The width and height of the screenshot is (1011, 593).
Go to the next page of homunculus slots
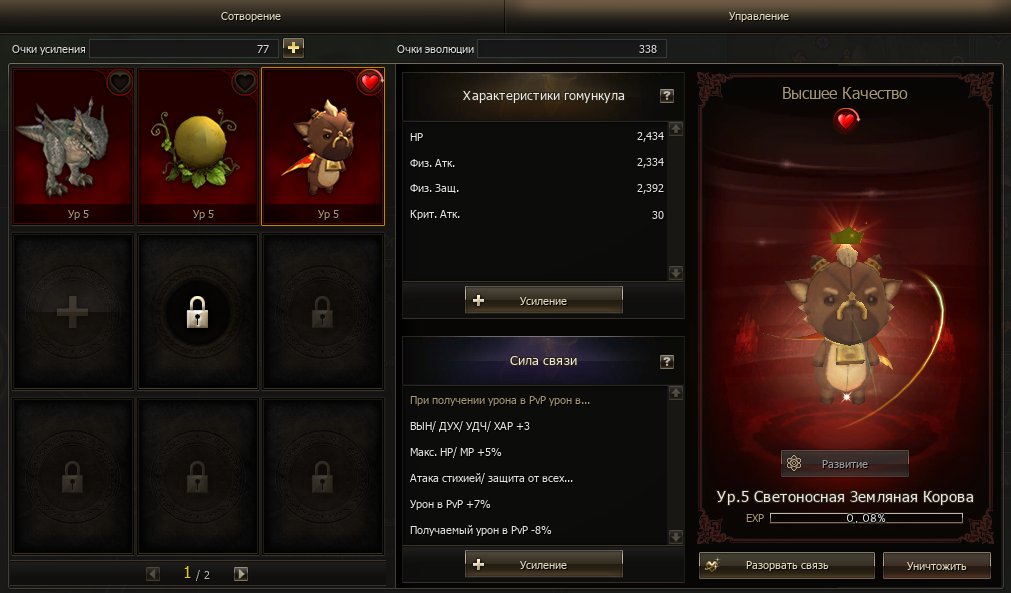point(240,574)
